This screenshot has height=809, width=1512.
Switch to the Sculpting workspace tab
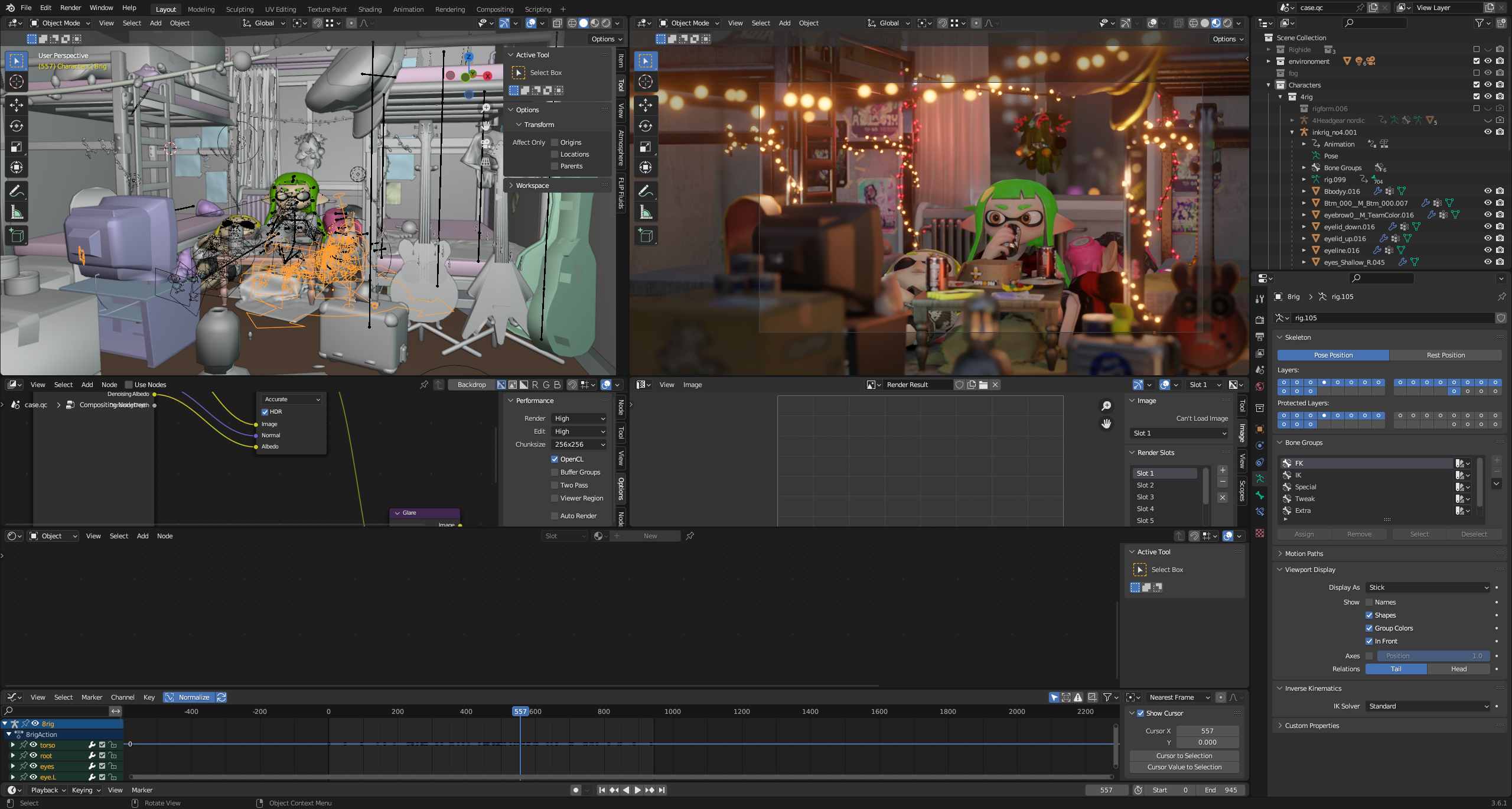click(x=240, y=9)
